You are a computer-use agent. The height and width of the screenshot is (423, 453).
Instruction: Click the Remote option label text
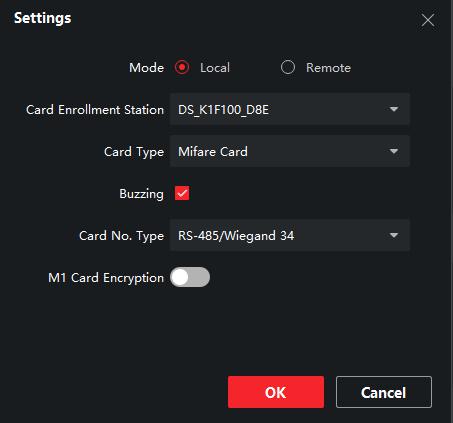328,68
